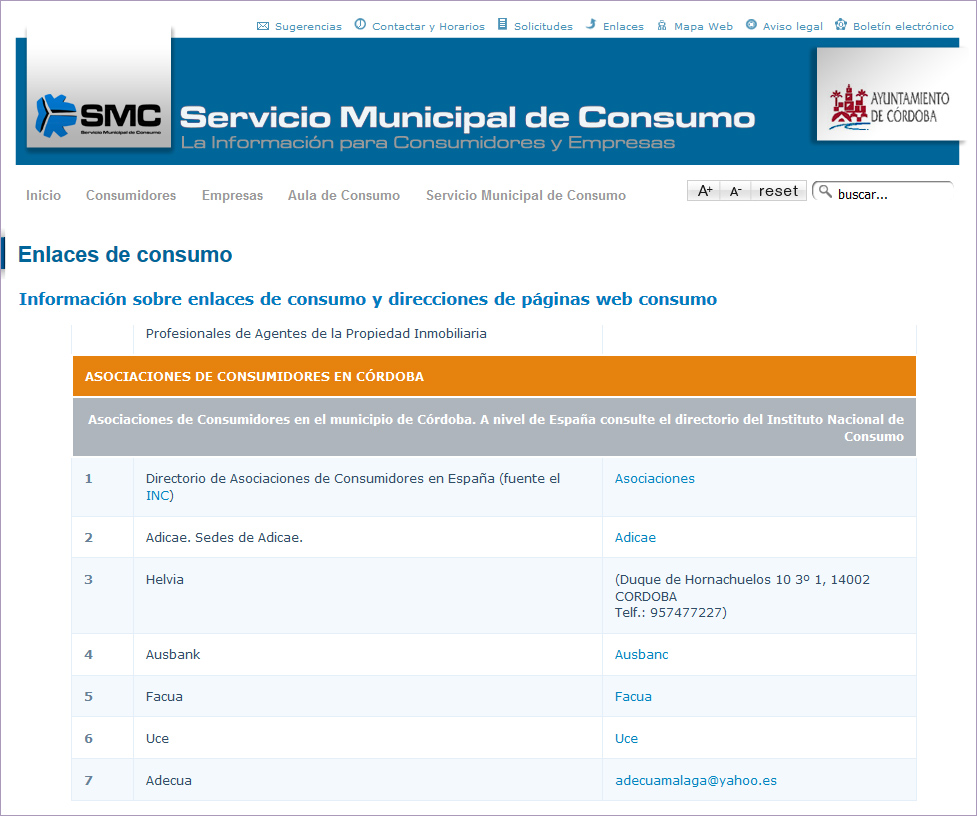Click the Servicio Municipal de Consumo banner title
The image size is (977, 816).
pos(467,117)
